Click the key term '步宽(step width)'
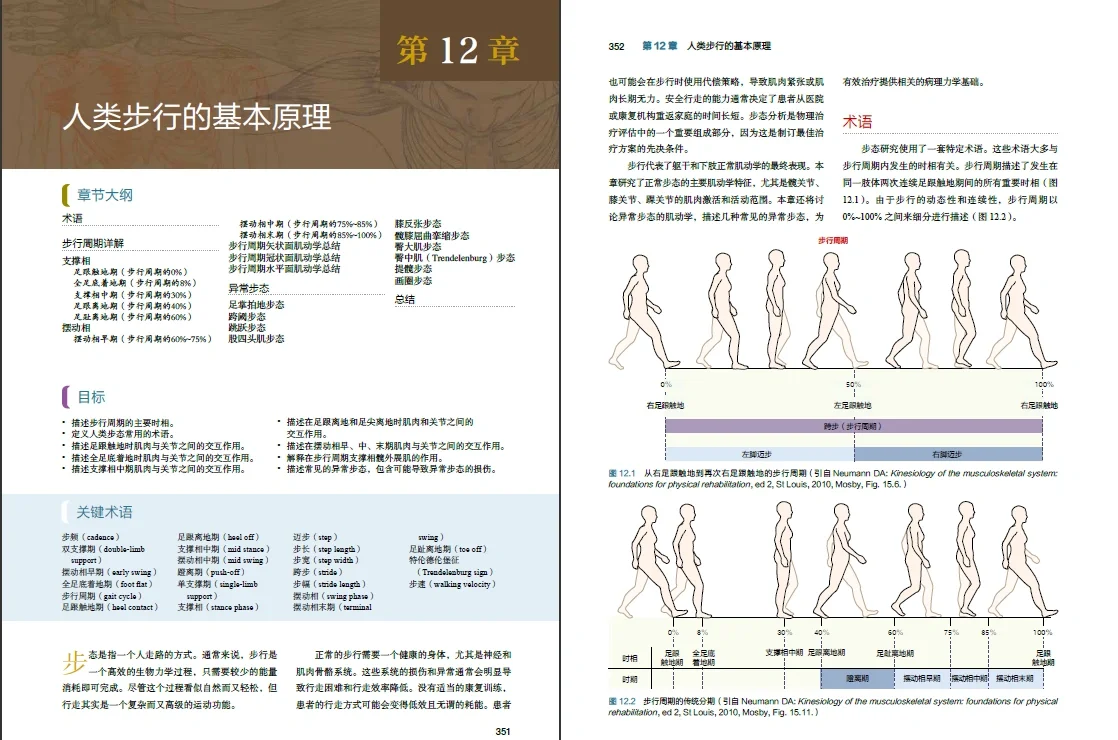 coord(326,560)
